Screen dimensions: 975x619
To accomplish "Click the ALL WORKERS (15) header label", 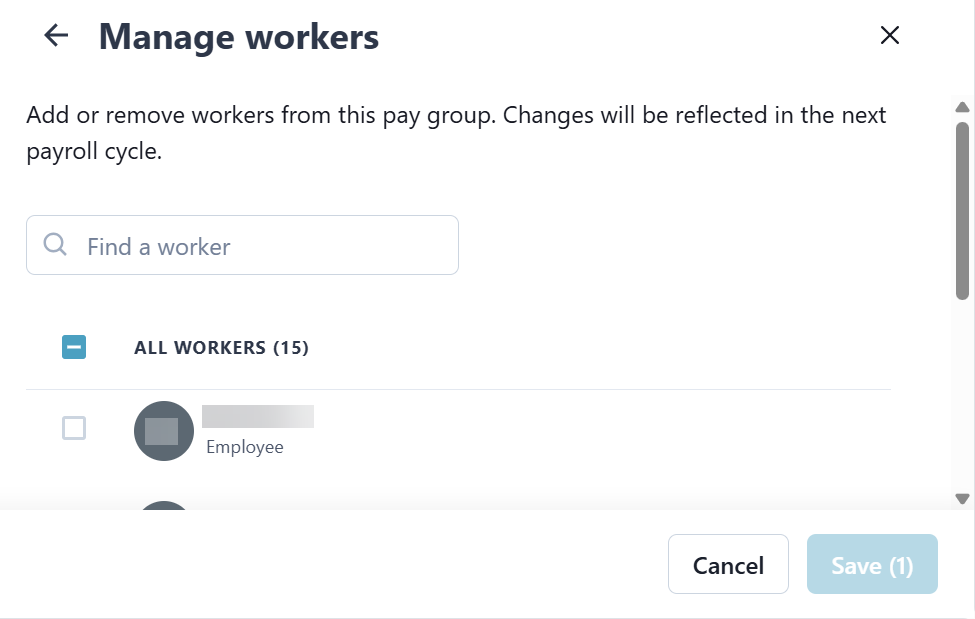I will pyautogui.click(x=221, y=348).
